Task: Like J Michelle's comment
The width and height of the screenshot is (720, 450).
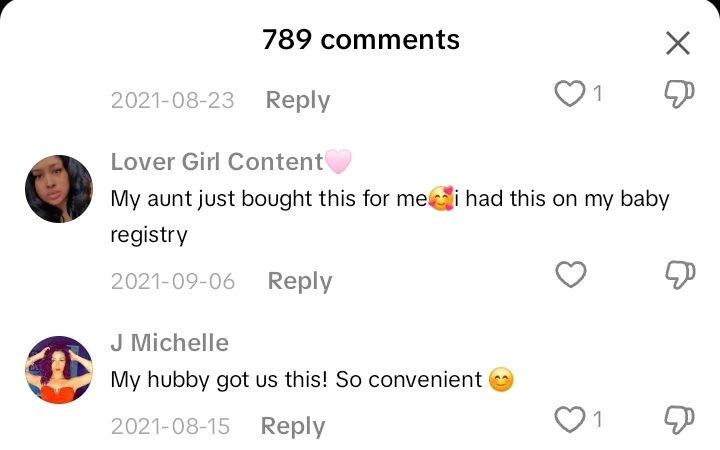Action: [x=570, y=420]
